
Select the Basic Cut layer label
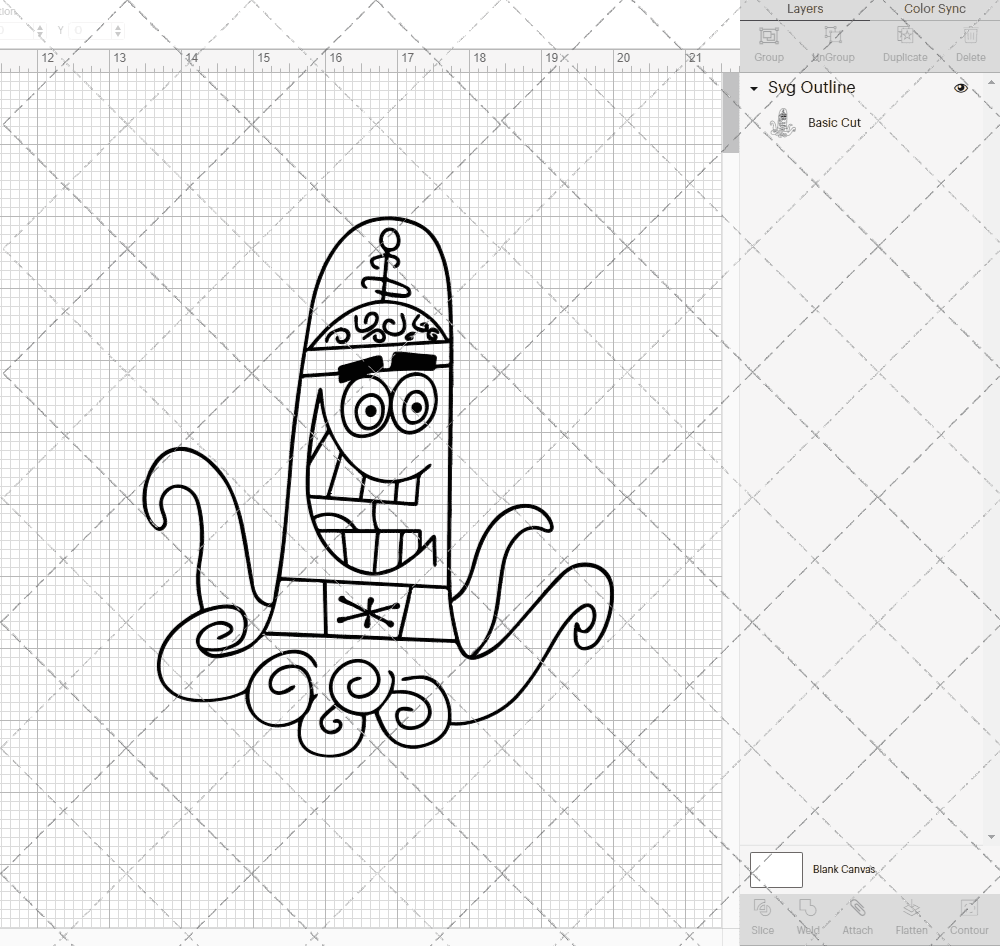click(834, 122)
